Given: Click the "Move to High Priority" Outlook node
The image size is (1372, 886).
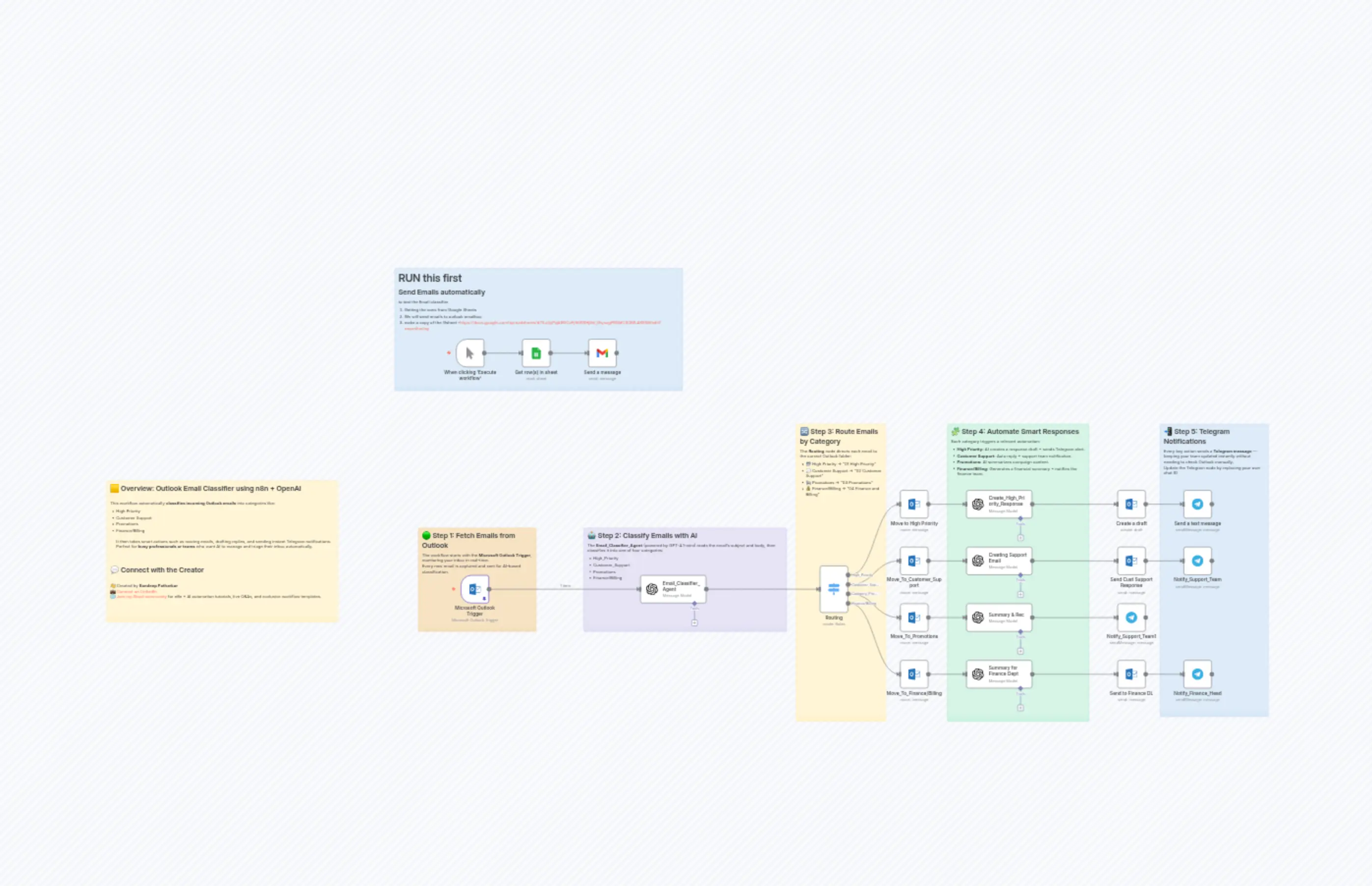Looking at the screenshot, I should coord(913,505).
